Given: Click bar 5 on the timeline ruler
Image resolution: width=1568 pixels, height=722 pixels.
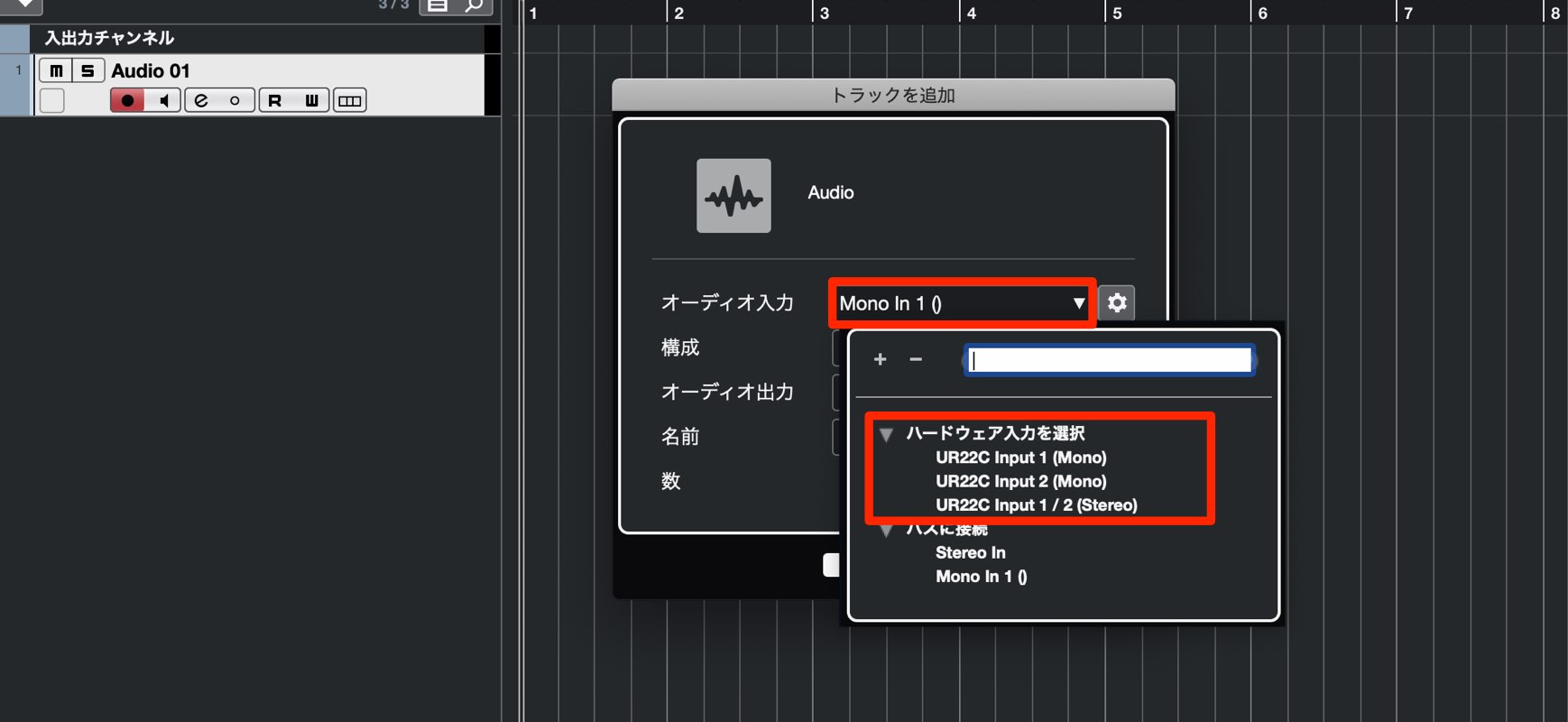Looking at the screenshot, I should [x=1117, y=13].
